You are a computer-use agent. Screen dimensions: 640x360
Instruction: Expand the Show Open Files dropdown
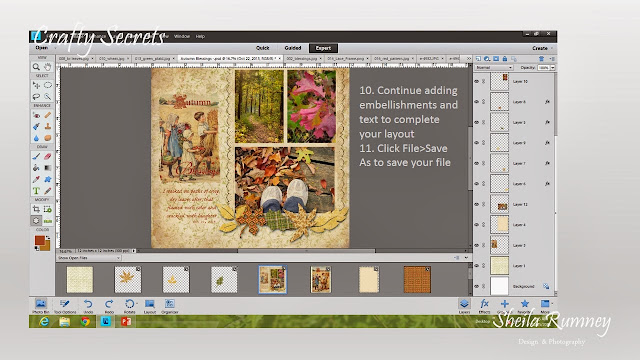click(x=89, y=258)
